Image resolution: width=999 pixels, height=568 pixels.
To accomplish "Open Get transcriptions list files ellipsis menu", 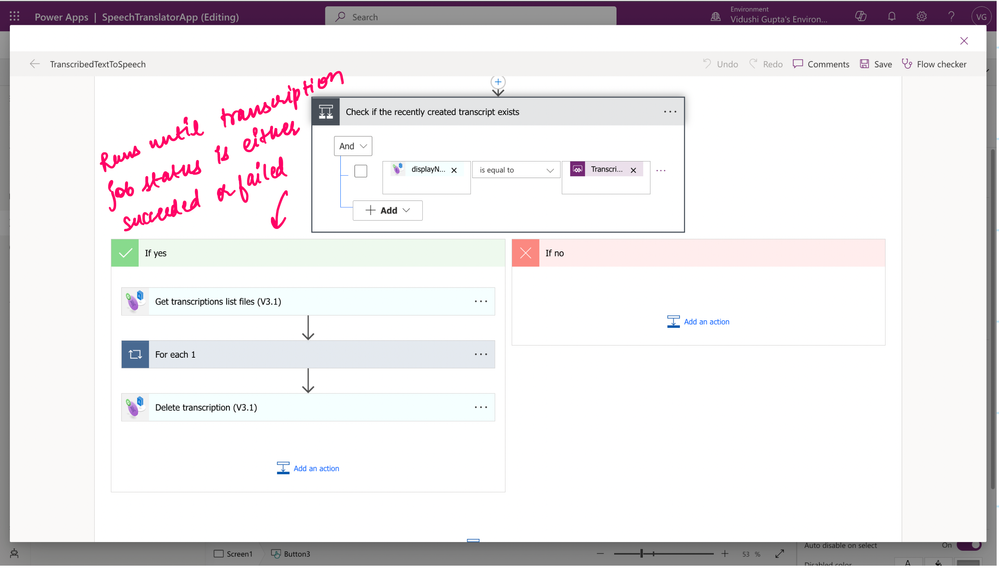I will tap(481, 301).
